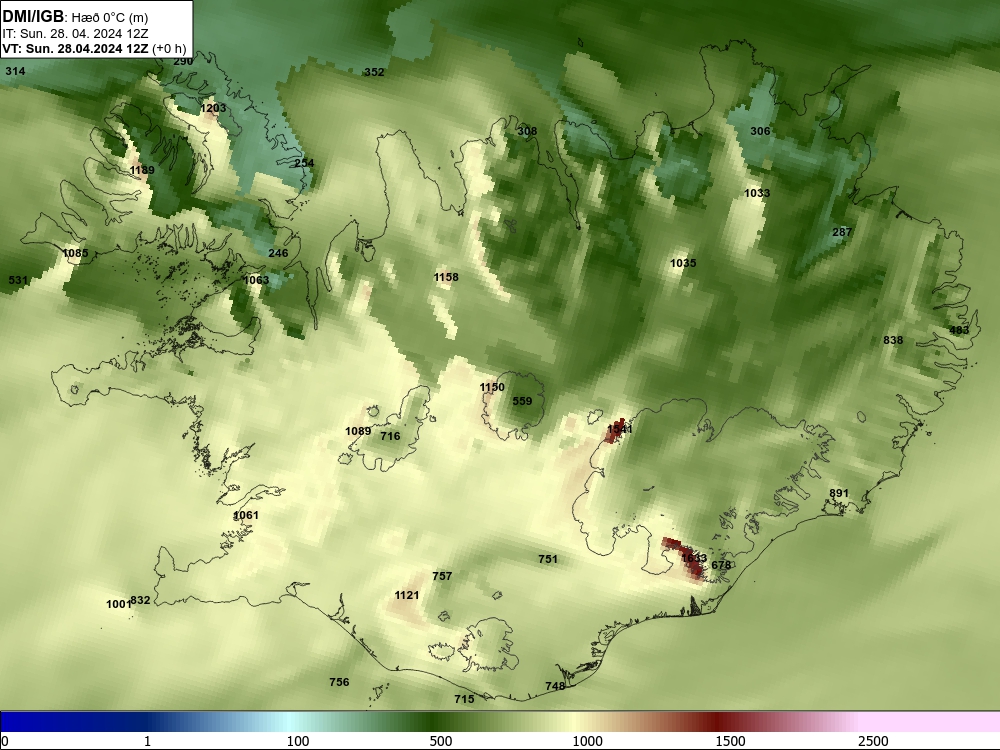Click the map value 1158
Viewport: 1000px width, 750px height.
(x=446, y=277)
